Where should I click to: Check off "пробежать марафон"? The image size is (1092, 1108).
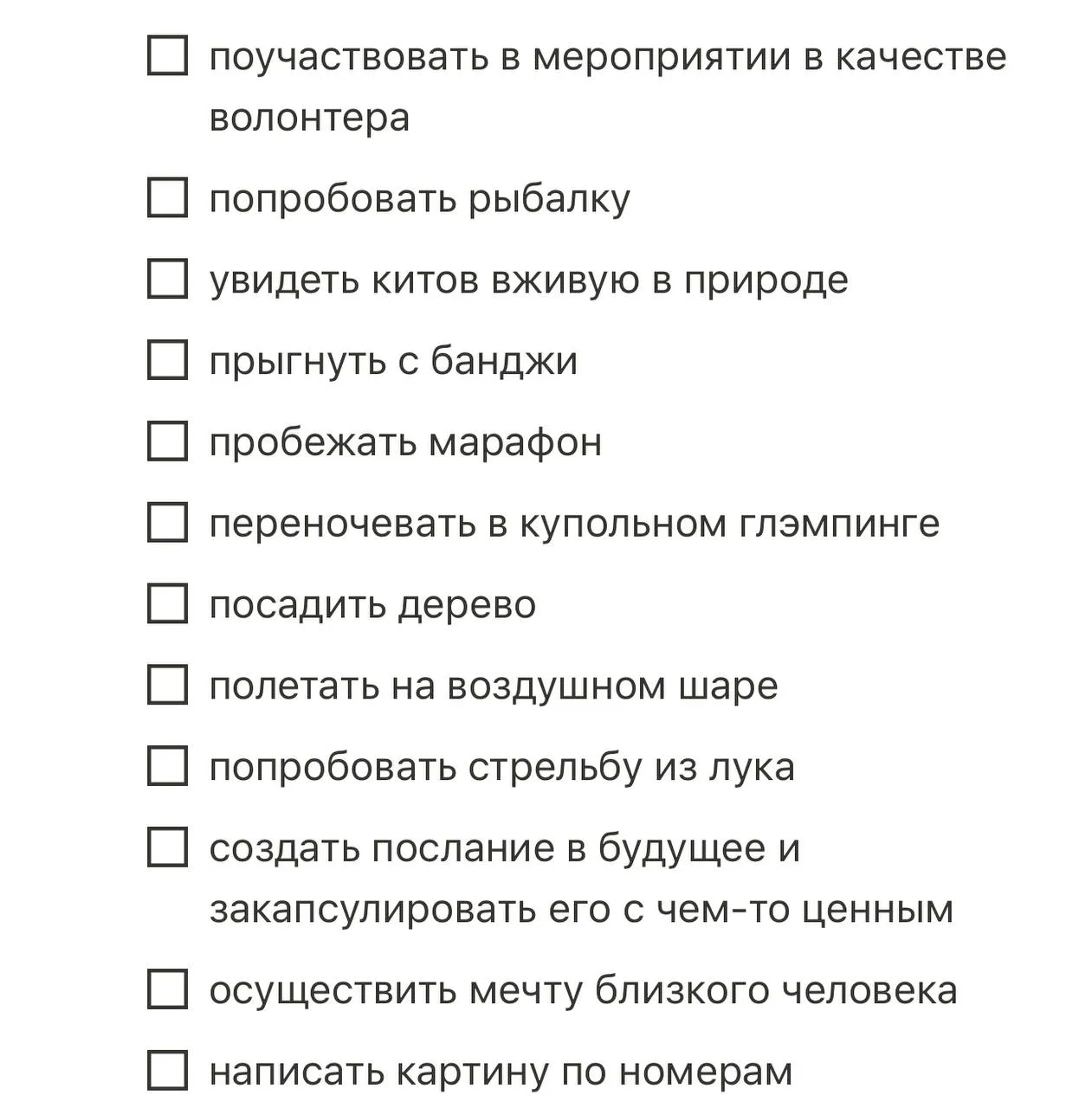point(167,441)
